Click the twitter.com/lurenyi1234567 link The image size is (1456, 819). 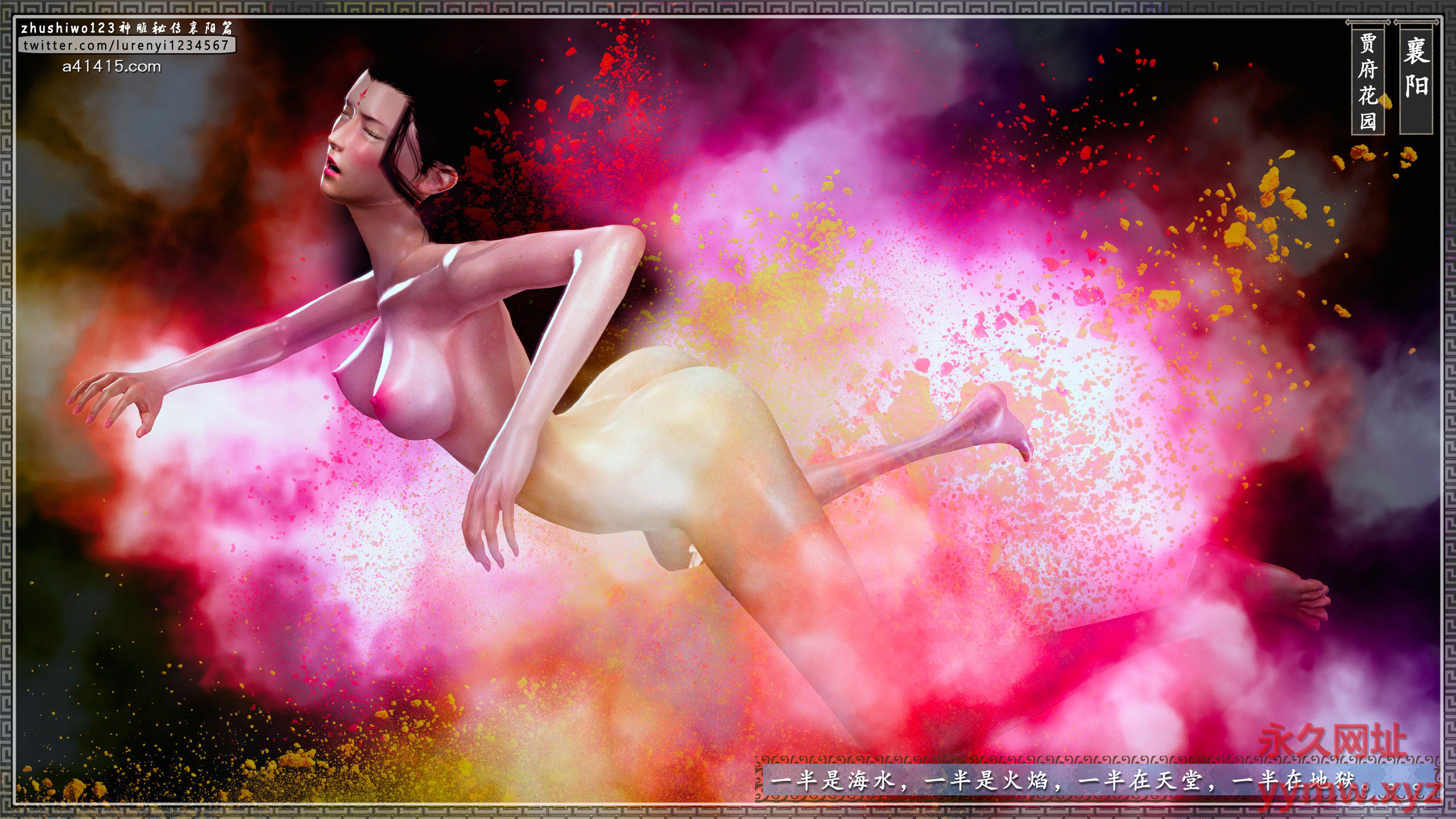[126, 45]
